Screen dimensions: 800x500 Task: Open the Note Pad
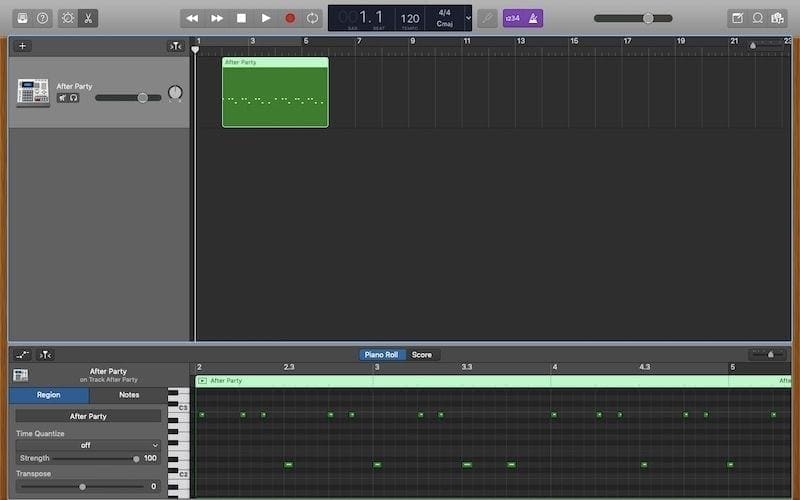(x=737, y=18)
